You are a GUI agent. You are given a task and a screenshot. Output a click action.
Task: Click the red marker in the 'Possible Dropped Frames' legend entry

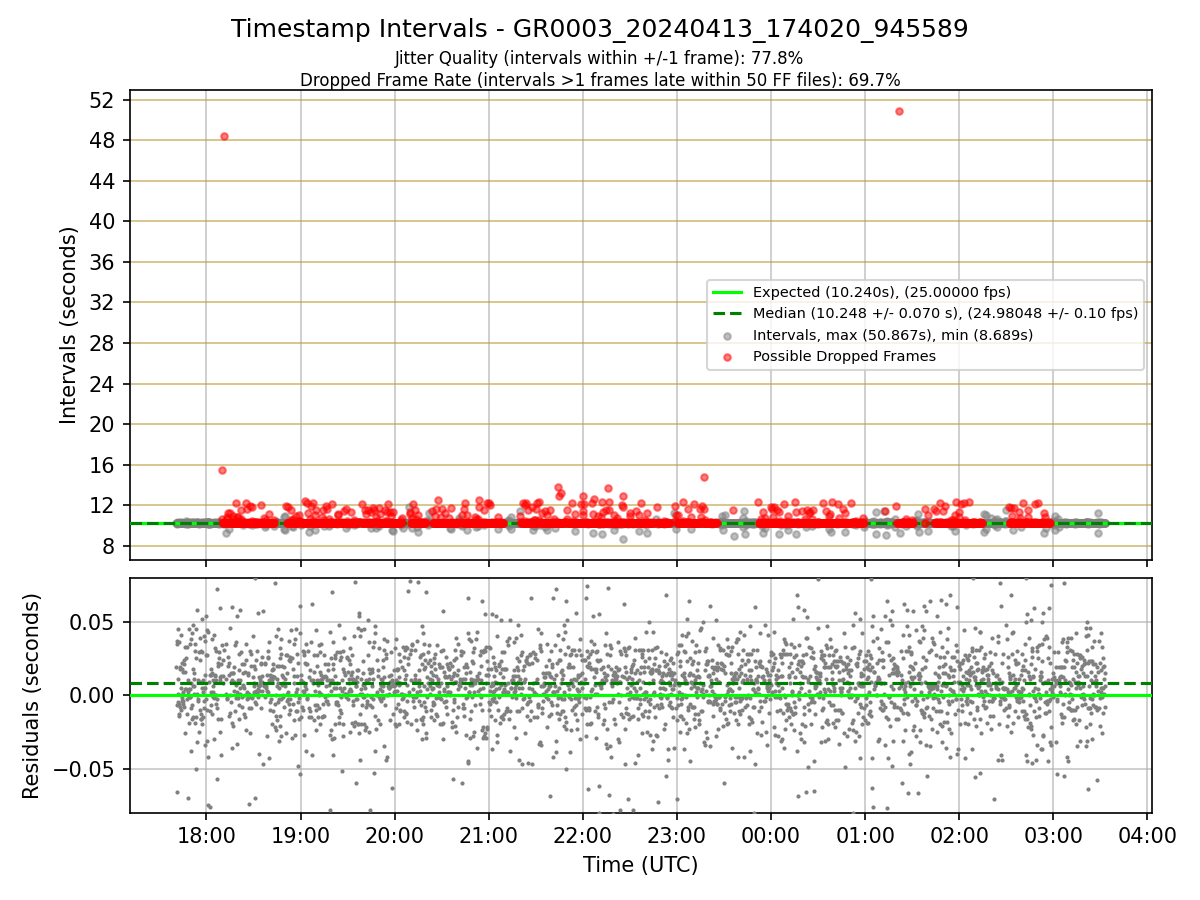(728, 357)
